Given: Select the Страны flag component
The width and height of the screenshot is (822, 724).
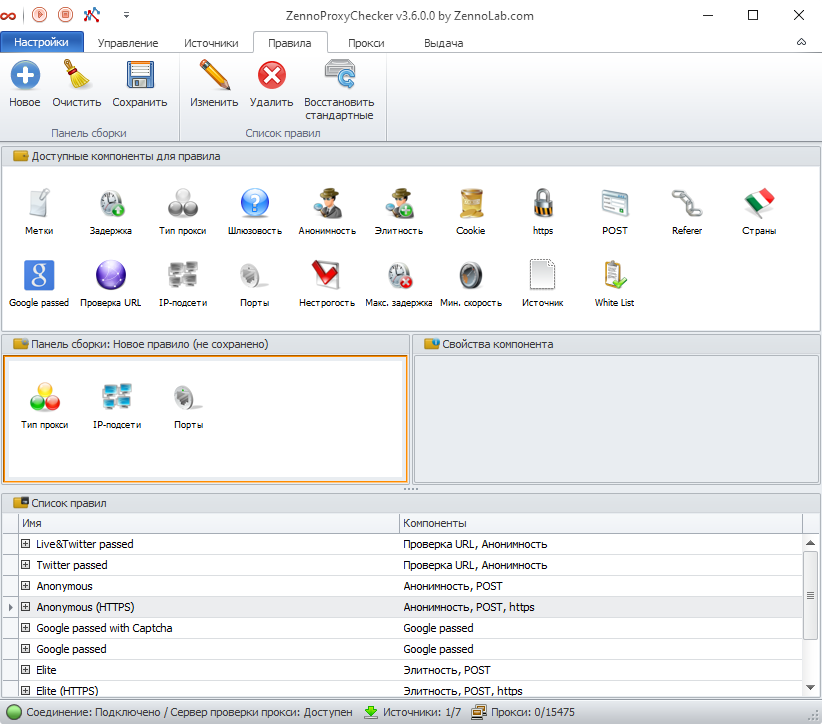Looking at the screenshot, I should click(x=759, y=204).
